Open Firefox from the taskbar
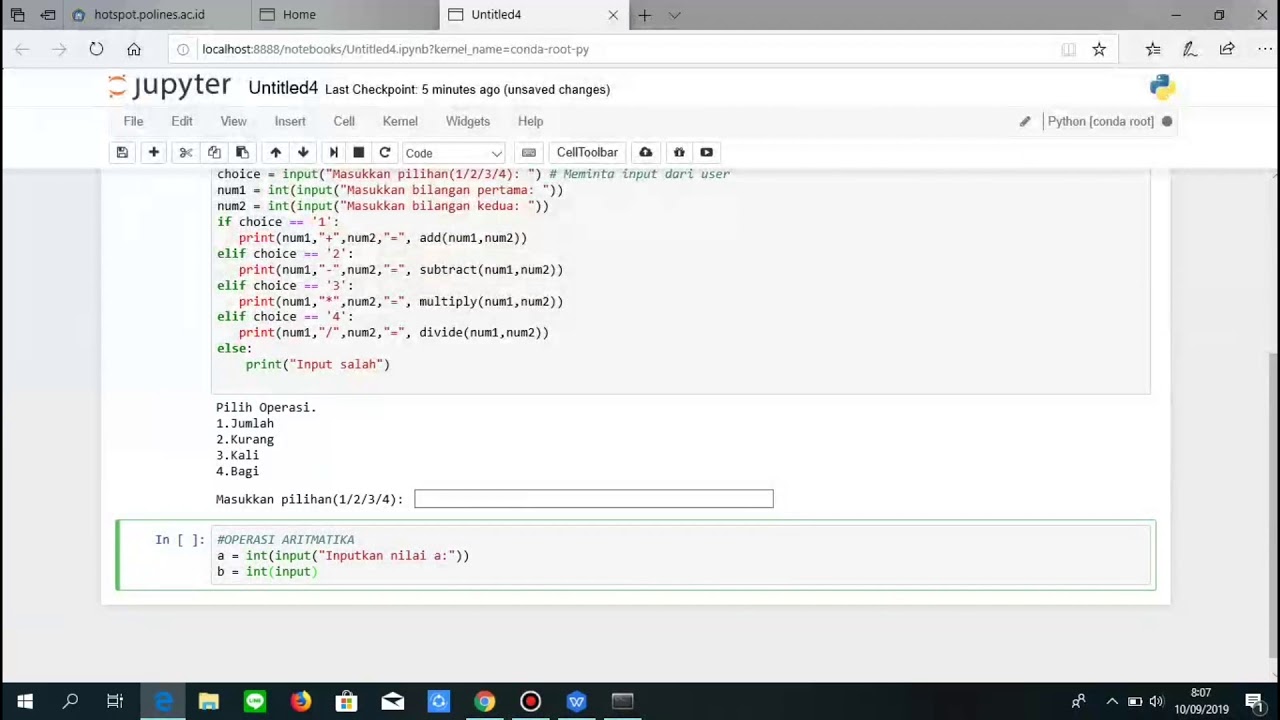 click(x=300, y=701)
